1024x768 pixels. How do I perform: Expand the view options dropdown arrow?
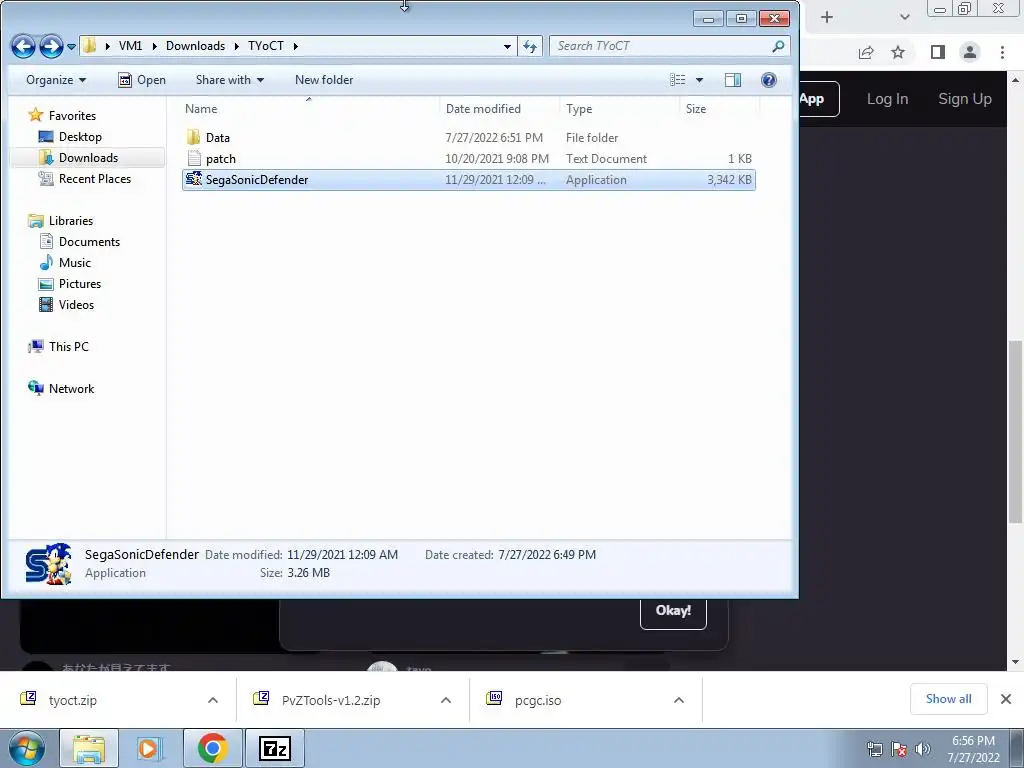[699, 80]
